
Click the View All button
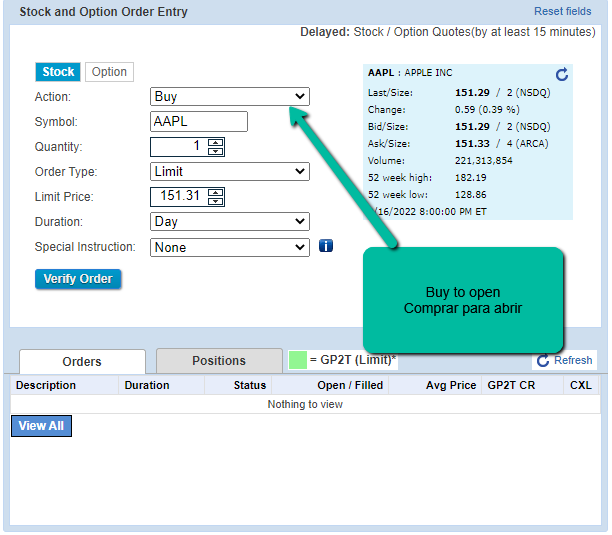pyautogui.click(x=41, y=426)
